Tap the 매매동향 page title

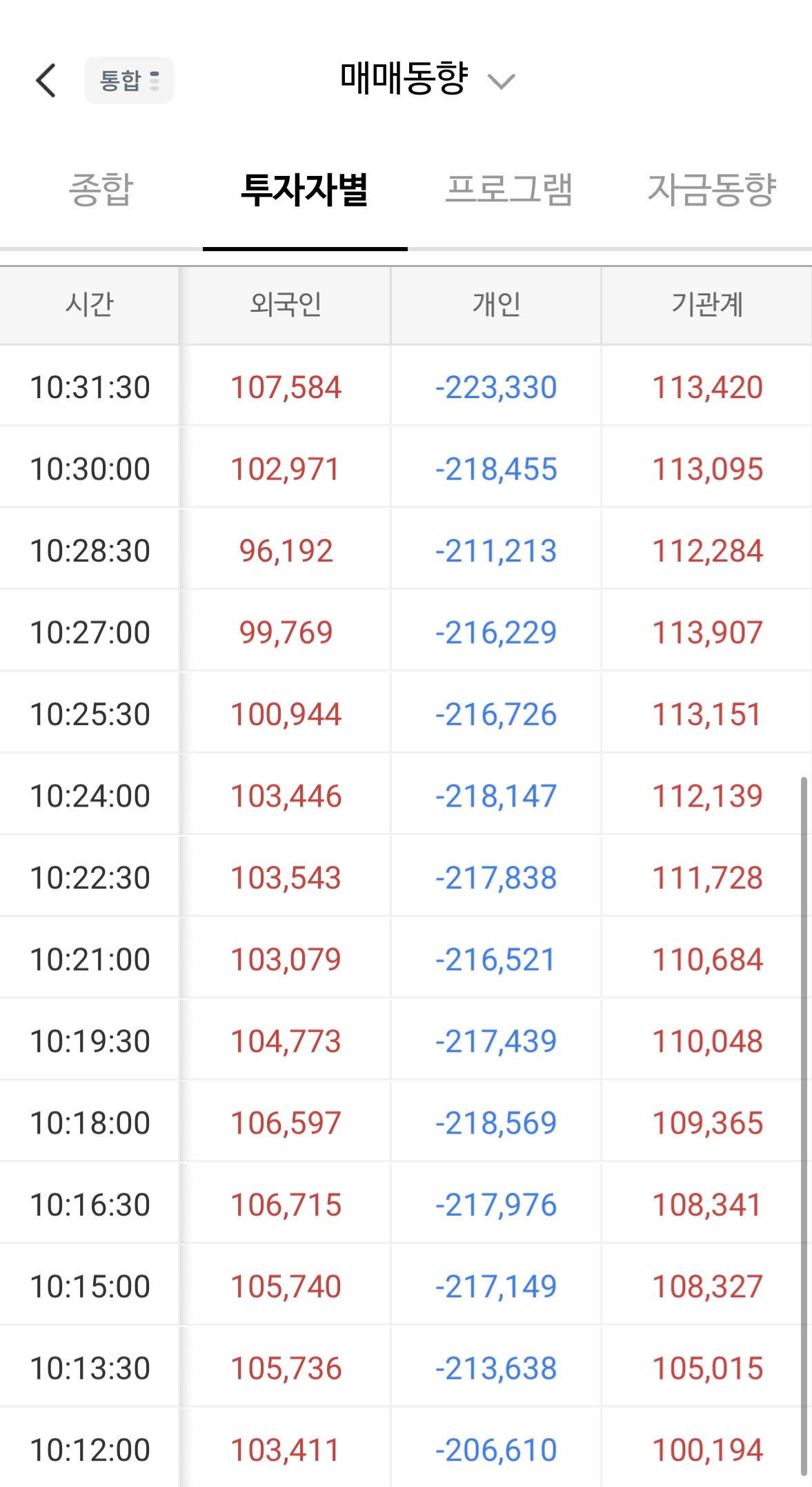click(404, 78)
